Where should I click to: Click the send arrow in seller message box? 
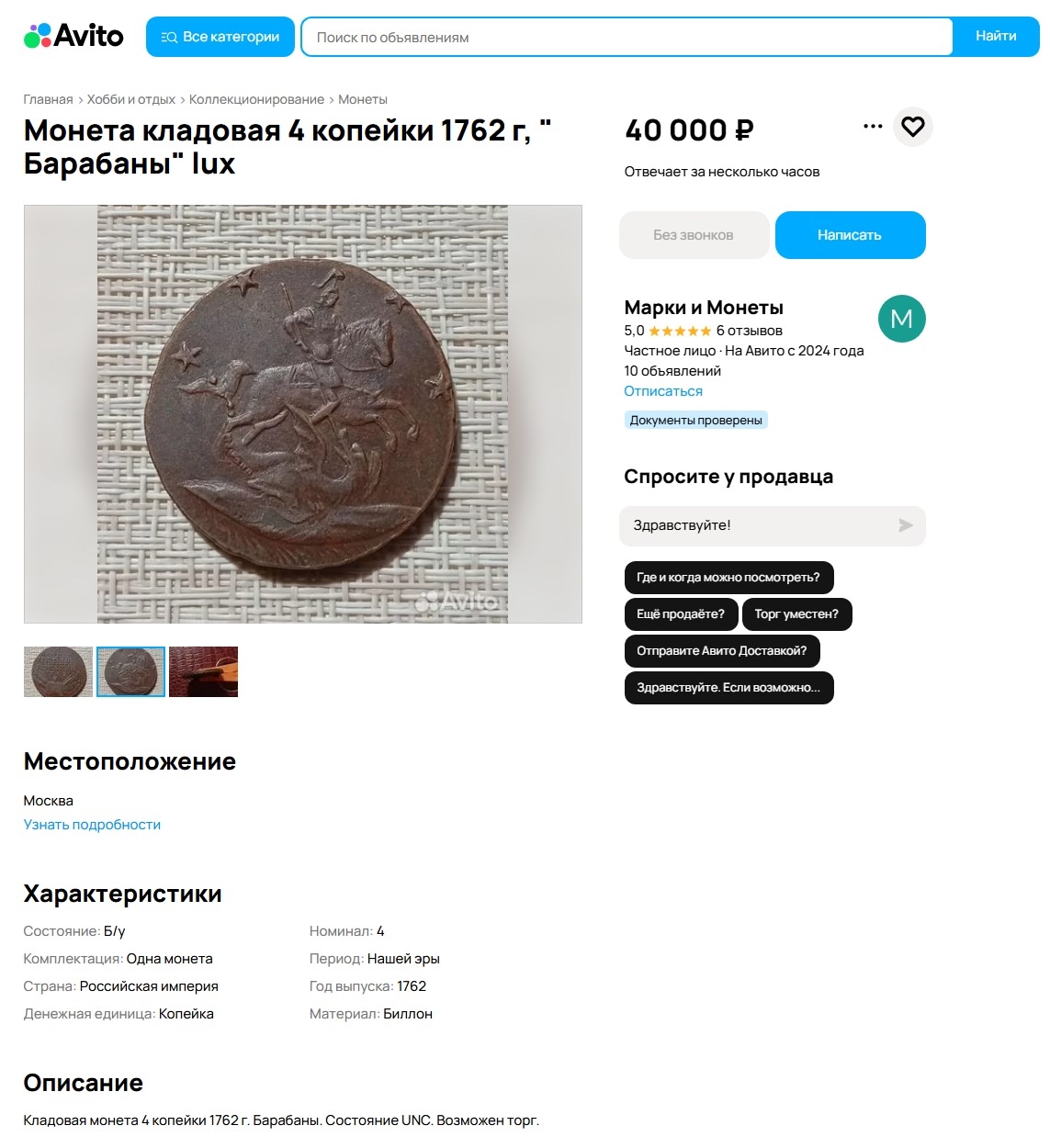coord(905,525)
